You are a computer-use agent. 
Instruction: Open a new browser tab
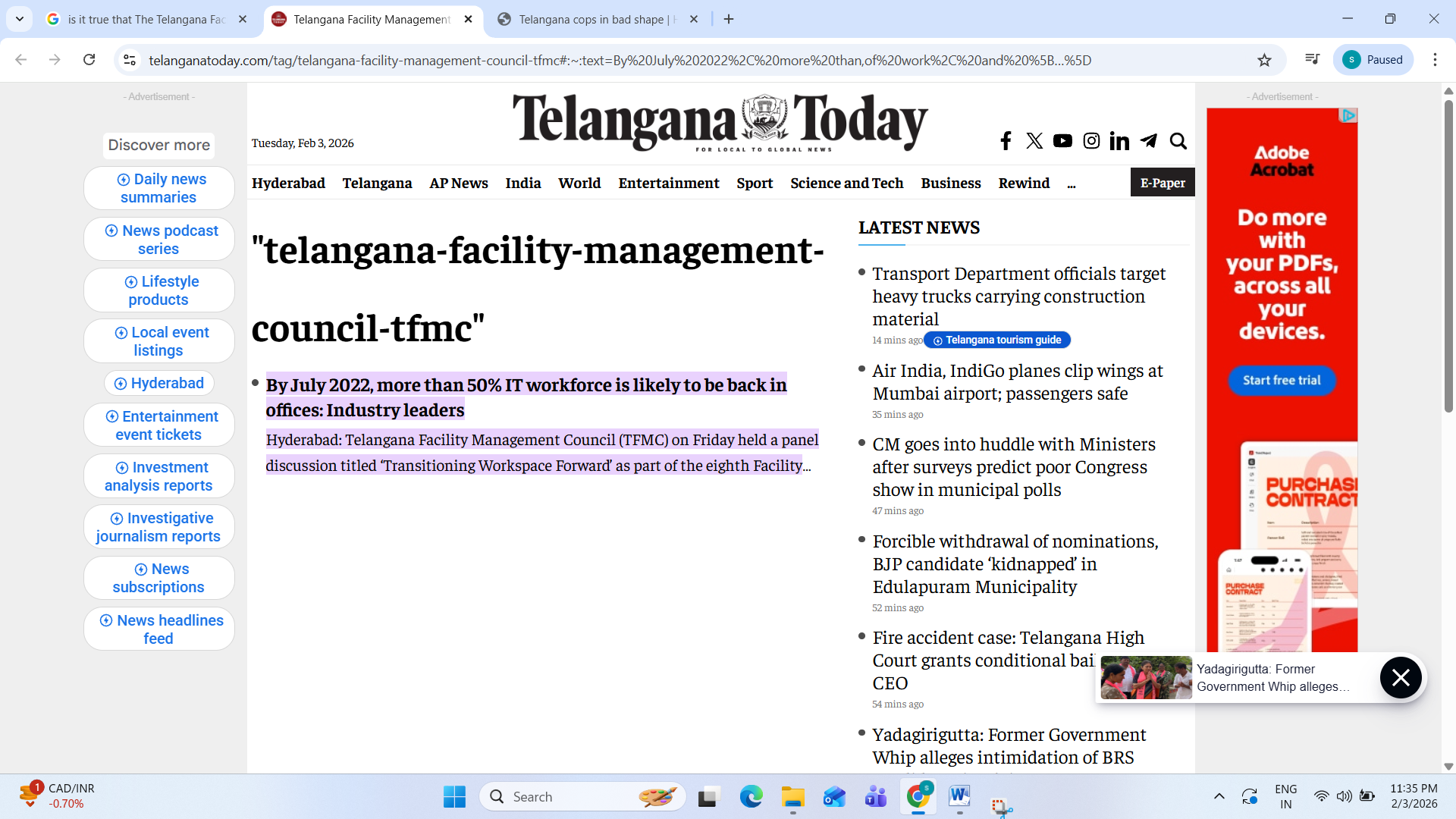[729, 19]
